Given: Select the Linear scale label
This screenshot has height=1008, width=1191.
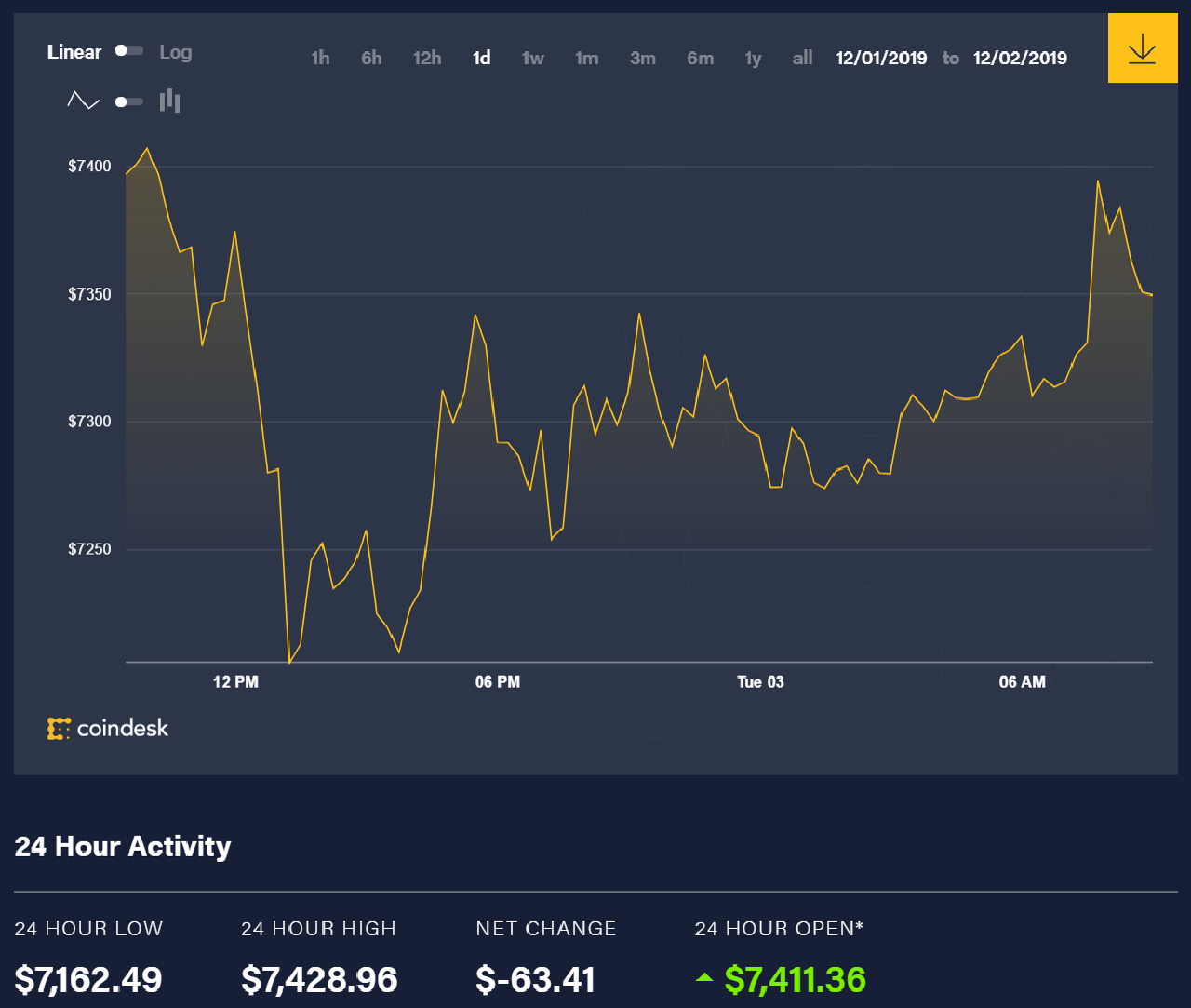Looking at the screenshot, I should pos(74,52).
